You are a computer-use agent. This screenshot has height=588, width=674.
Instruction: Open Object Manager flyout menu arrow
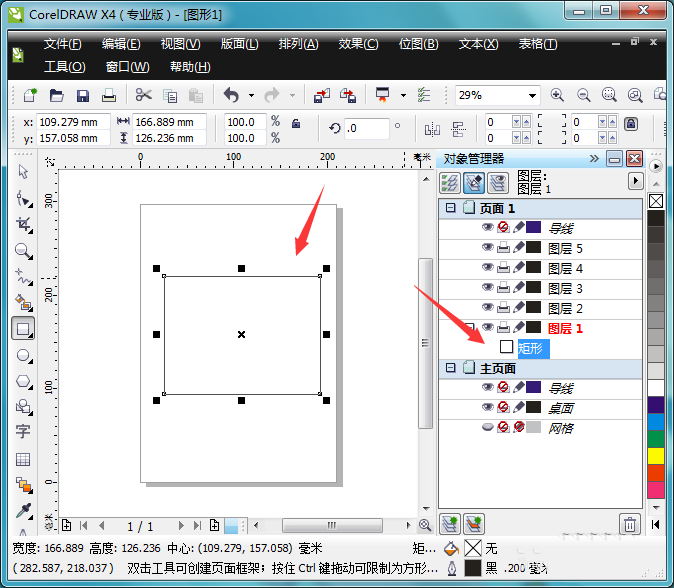tap(636, 181)
